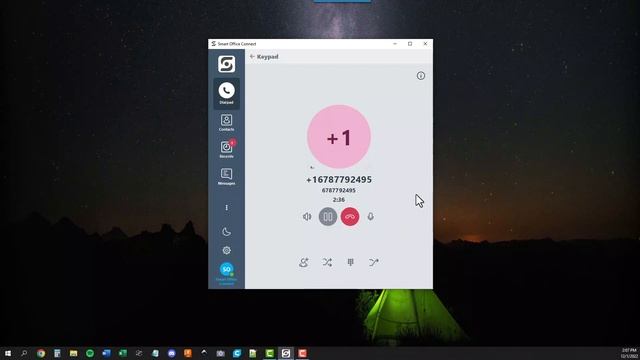Viewport: 640px width, 360px height.
Task: Open Messages in the sidebar
Action: 227,176
